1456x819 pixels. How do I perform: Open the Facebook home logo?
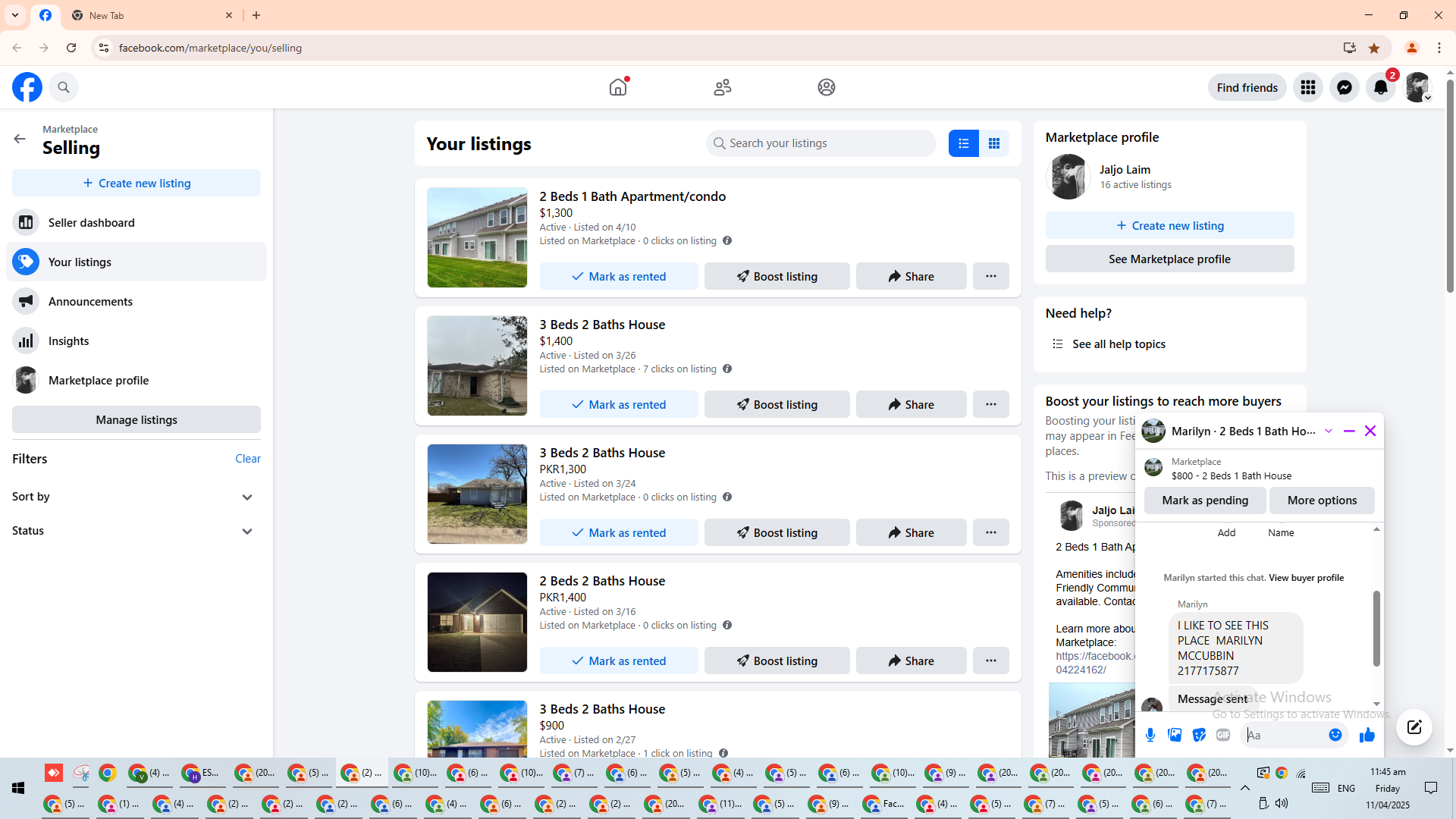[27, 87]
